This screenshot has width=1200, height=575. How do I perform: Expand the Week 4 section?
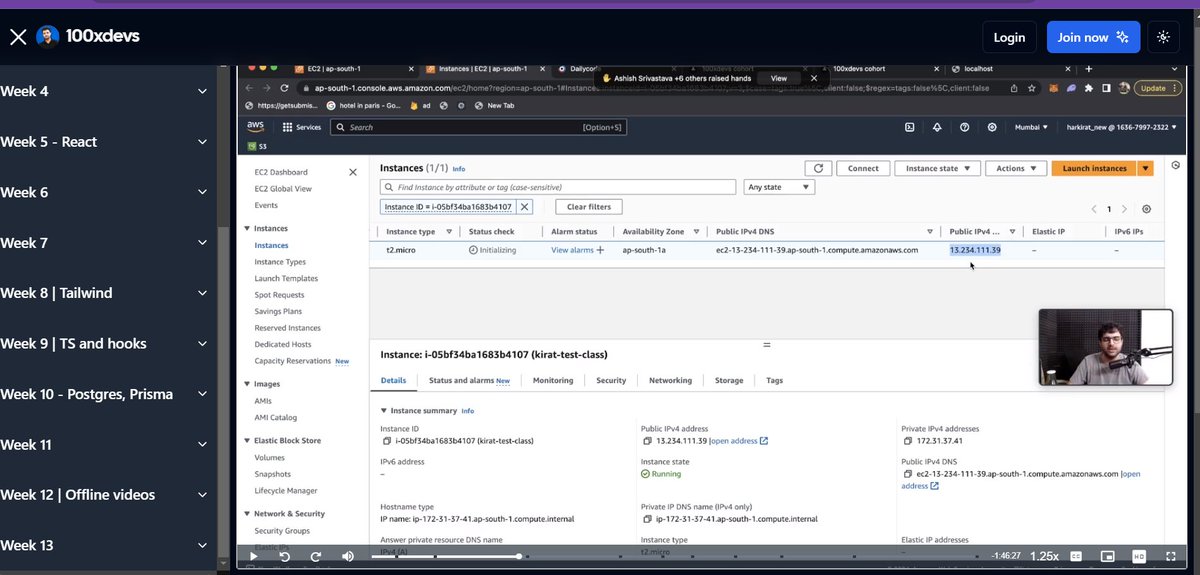click(x=107, y=91)
